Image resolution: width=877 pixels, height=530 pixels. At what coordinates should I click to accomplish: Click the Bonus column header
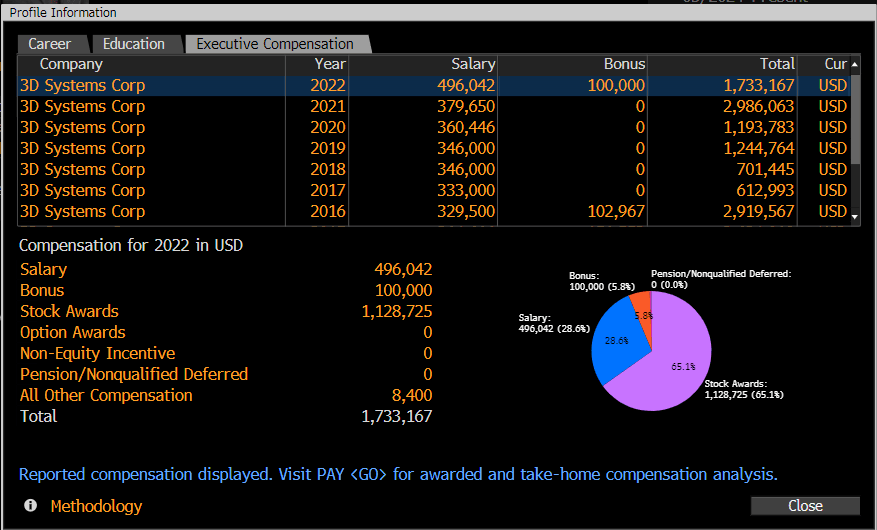pyautogui.click(x=572, y=65)
